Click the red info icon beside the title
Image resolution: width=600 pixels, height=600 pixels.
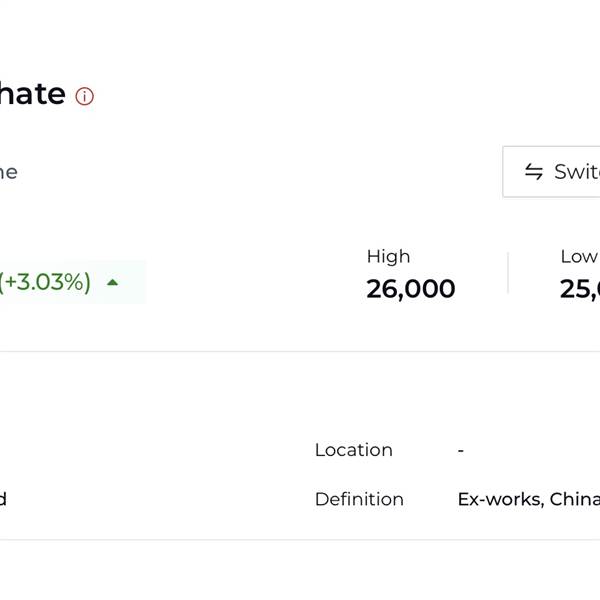coord(85,96)
